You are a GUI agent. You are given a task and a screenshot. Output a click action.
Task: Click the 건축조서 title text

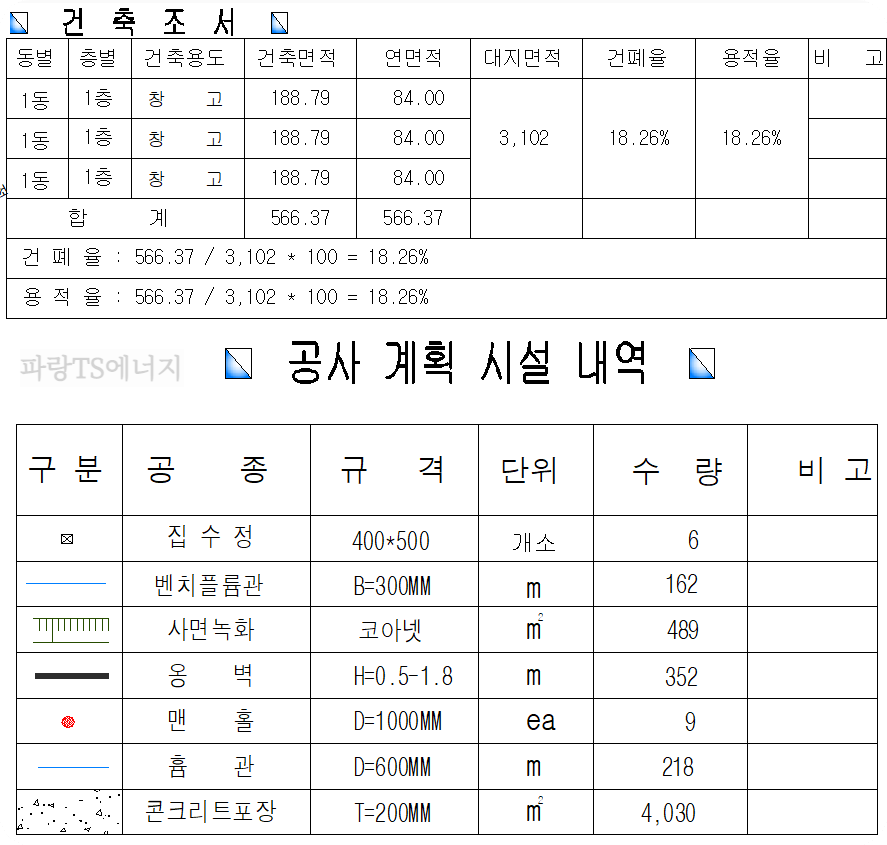click(148, 23)
